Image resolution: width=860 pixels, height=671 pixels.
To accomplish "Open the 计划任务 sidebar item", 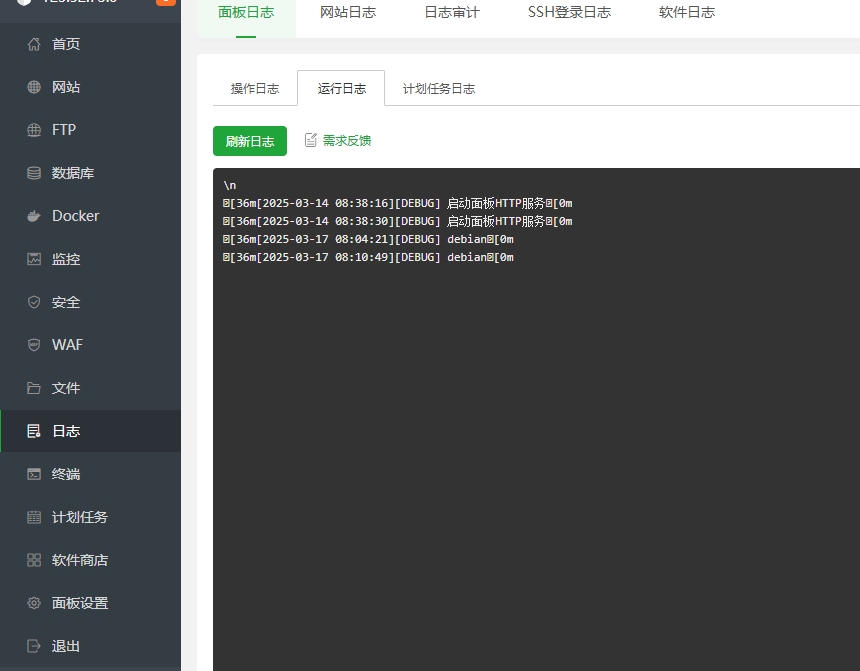I will (x=90, y=517).
